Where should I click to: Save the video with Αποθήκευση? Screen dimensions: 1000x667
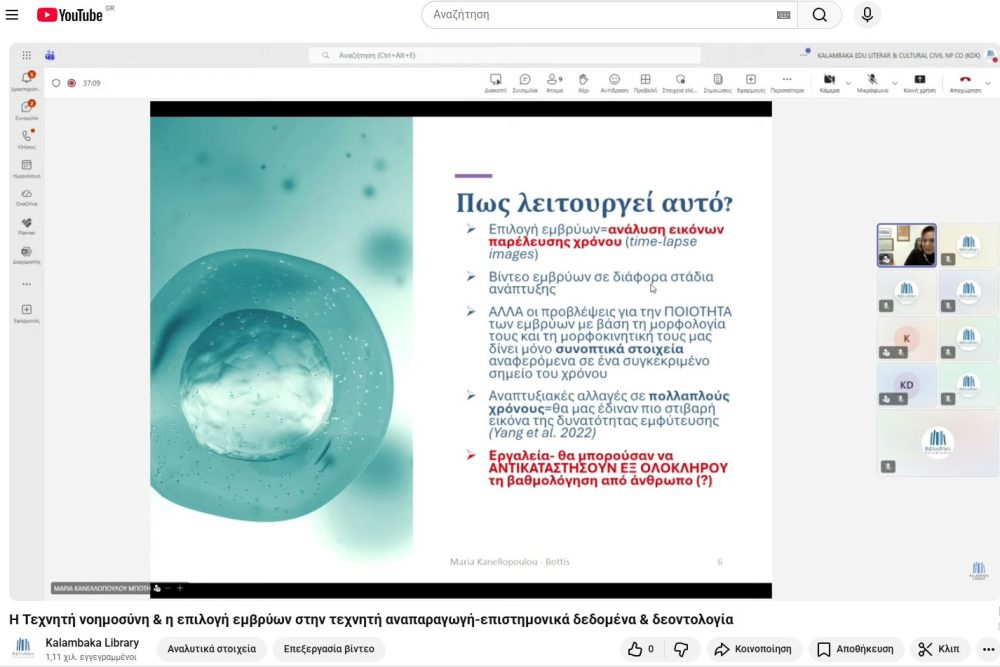click(x=856, y=649)
